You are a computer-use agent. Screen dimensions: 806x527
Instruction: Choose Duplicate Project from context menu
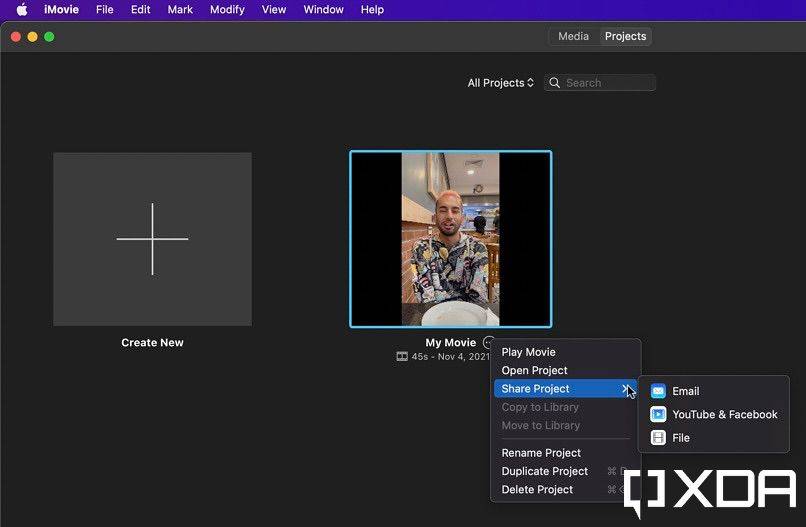565,471
